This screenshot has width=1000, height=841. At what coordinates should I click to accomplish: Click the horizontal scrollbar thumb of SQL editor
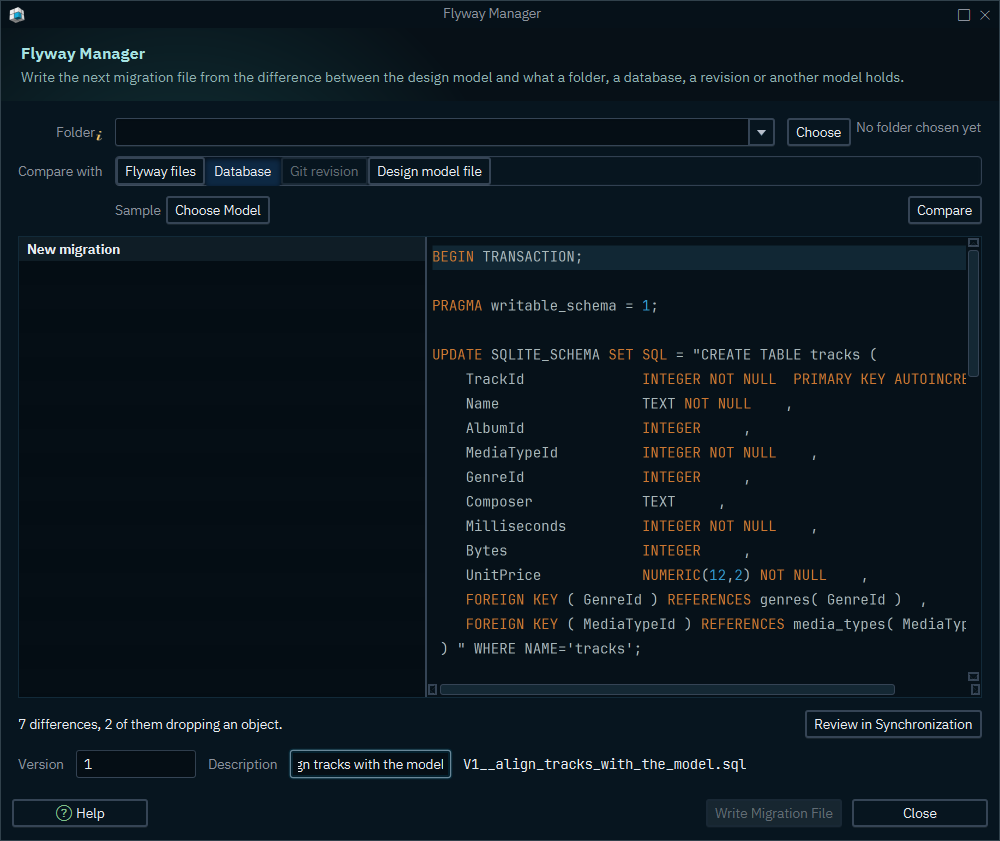point(667,689)
